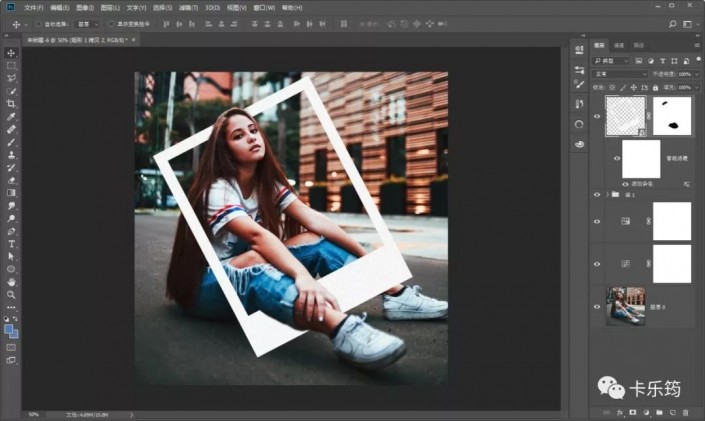The height and width of the screenshot is (421, 705).
Task: Switch to the Channels tab
Action: (x=619, y=45)
